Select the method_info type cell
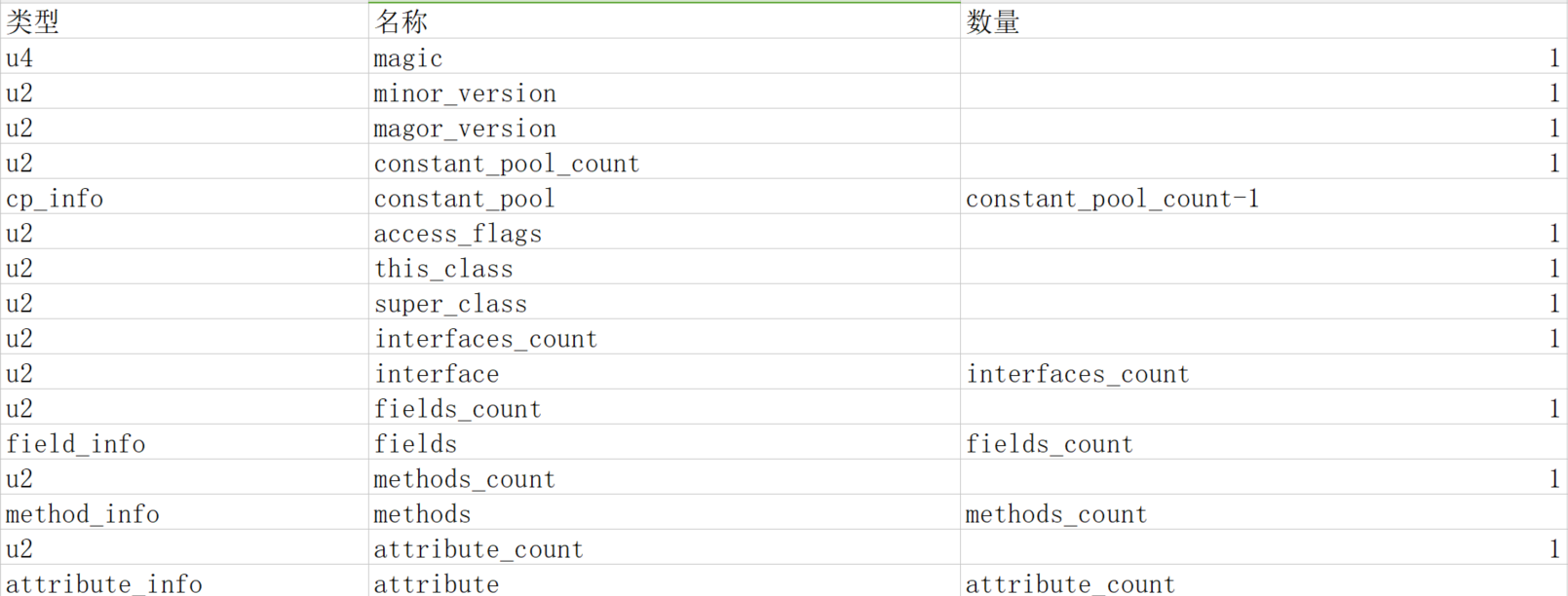This screenshot has height=596, width=1568. (x=83, y=514)
